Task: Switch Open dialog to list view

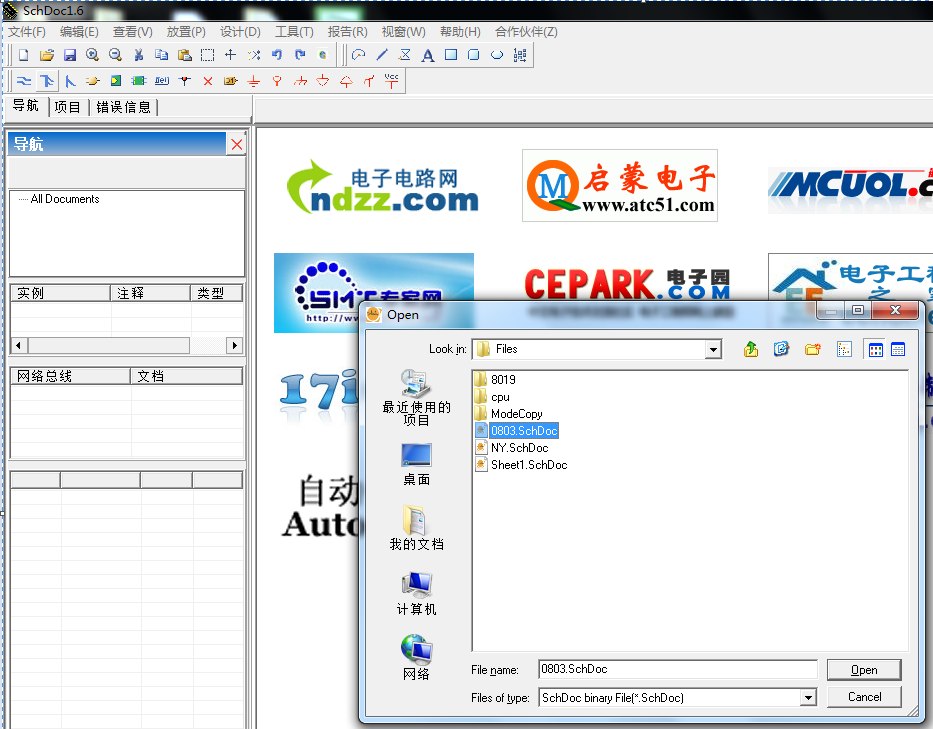Action: pyautogui.click(x=875, y=349)
